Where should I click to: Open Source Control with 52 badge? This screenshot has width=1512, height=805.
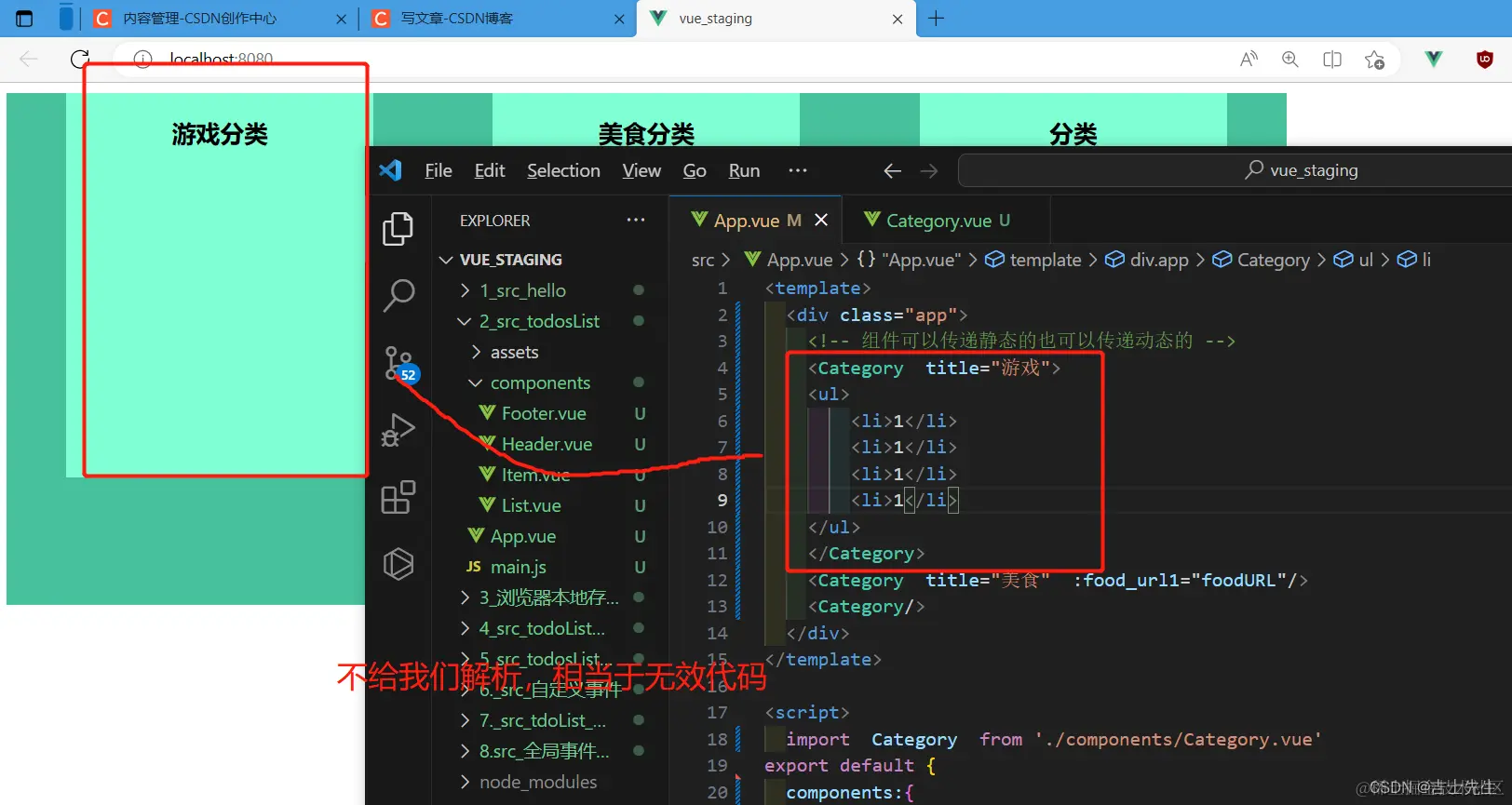click(x=400, y=364)
